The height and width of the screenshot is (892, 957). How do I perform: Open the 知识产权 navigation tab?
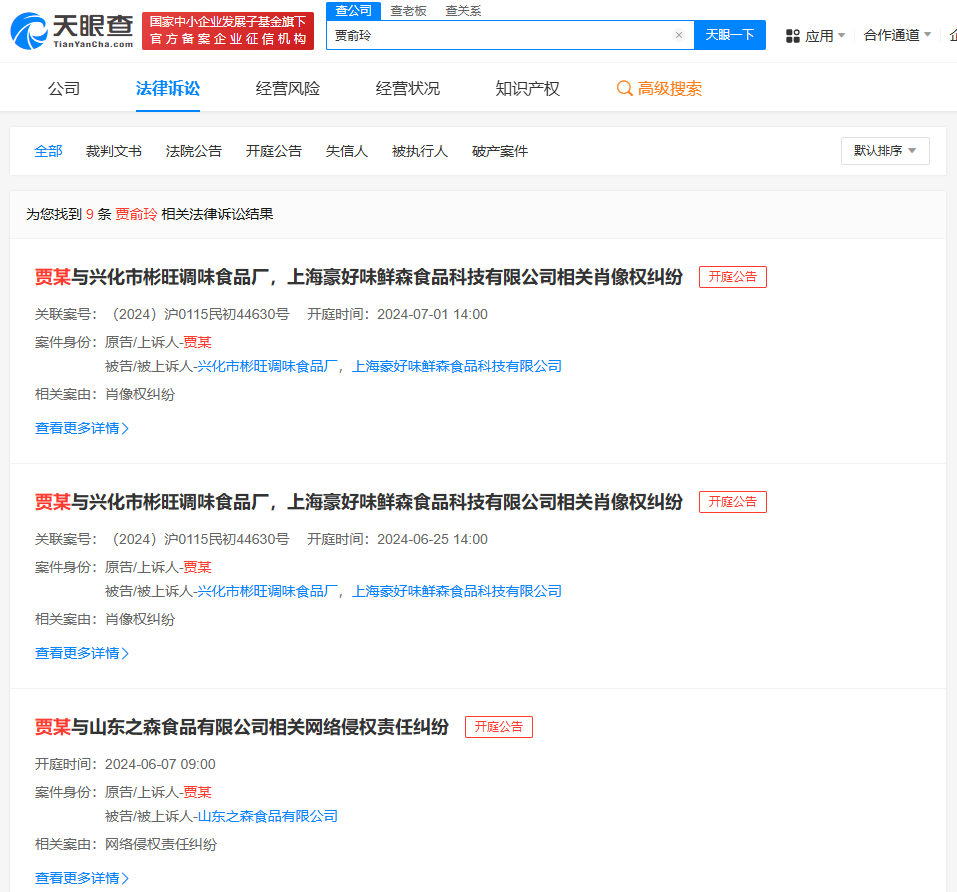527,88
